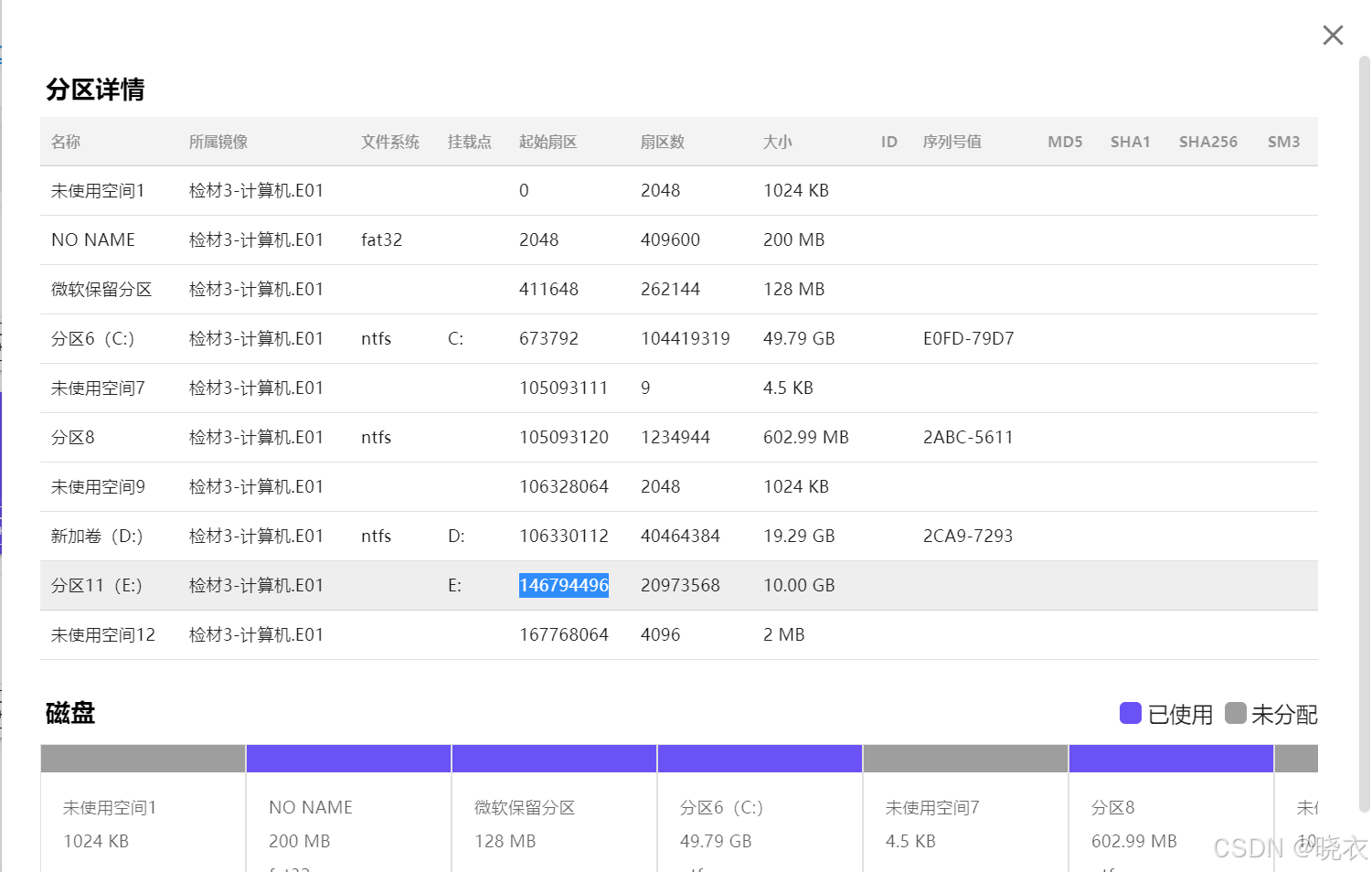Select the 未使用空间1 disk map block
Image resolution: width=1372 pixels, height=872 pixels.
[143, 808]
